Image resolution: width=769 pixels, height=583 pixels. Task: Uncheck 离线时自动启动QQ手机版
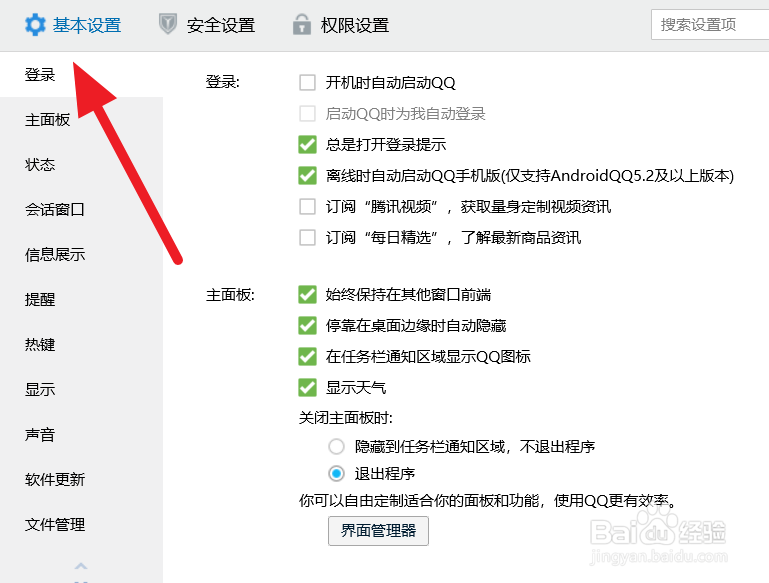tap(308, 176)
